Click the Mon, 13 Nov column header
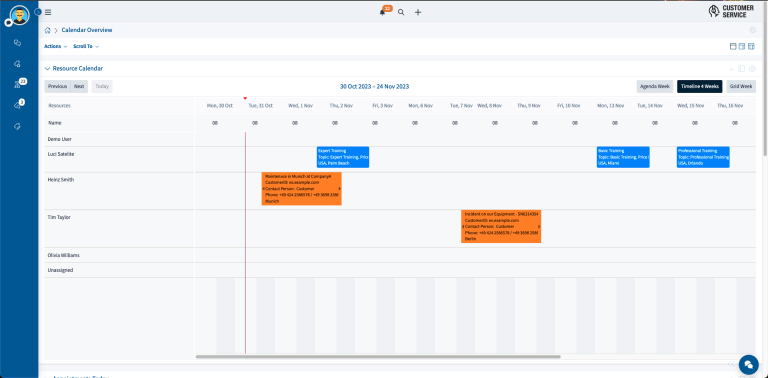 point(610,106)
